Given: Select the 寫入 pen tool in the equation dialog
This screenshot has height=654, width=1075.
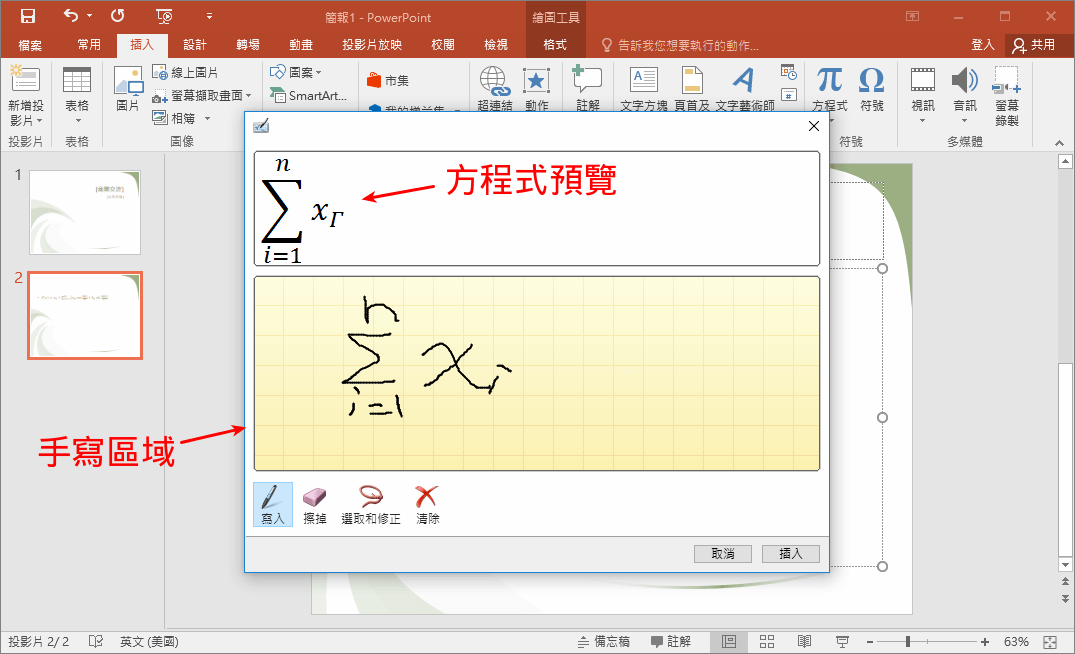Looking at the screenshot, I should 272,503.
